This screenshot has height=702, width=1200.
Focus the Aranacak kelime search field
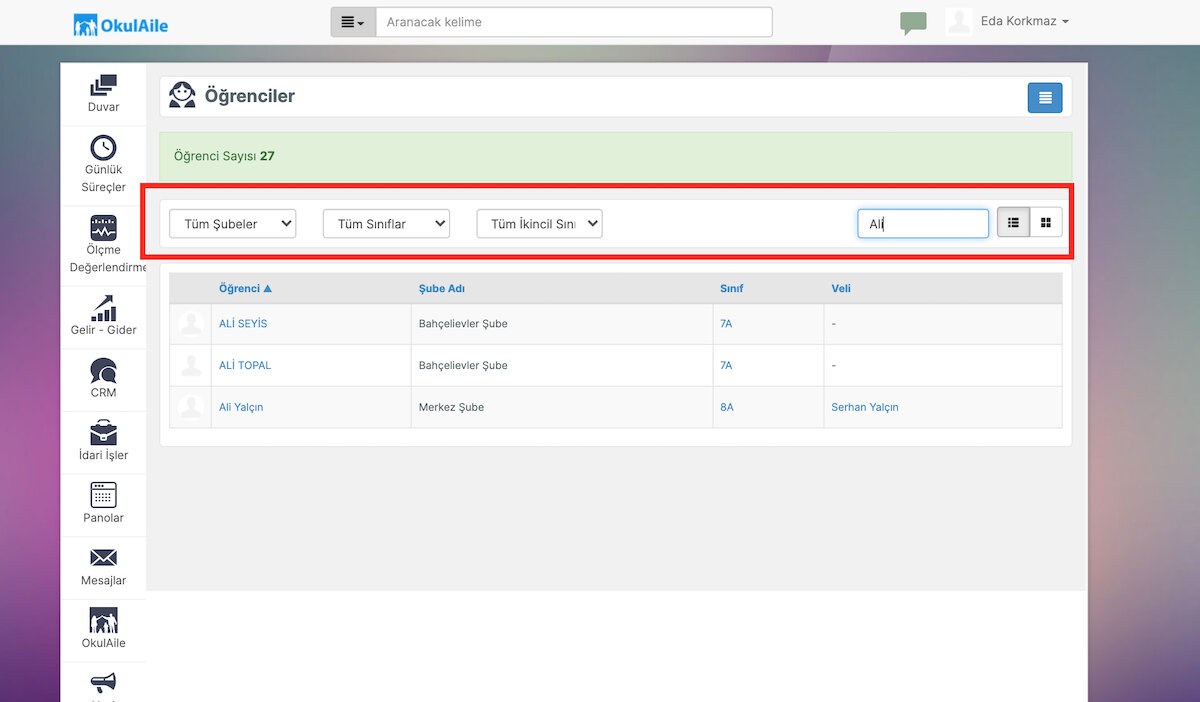click(574, 22)
